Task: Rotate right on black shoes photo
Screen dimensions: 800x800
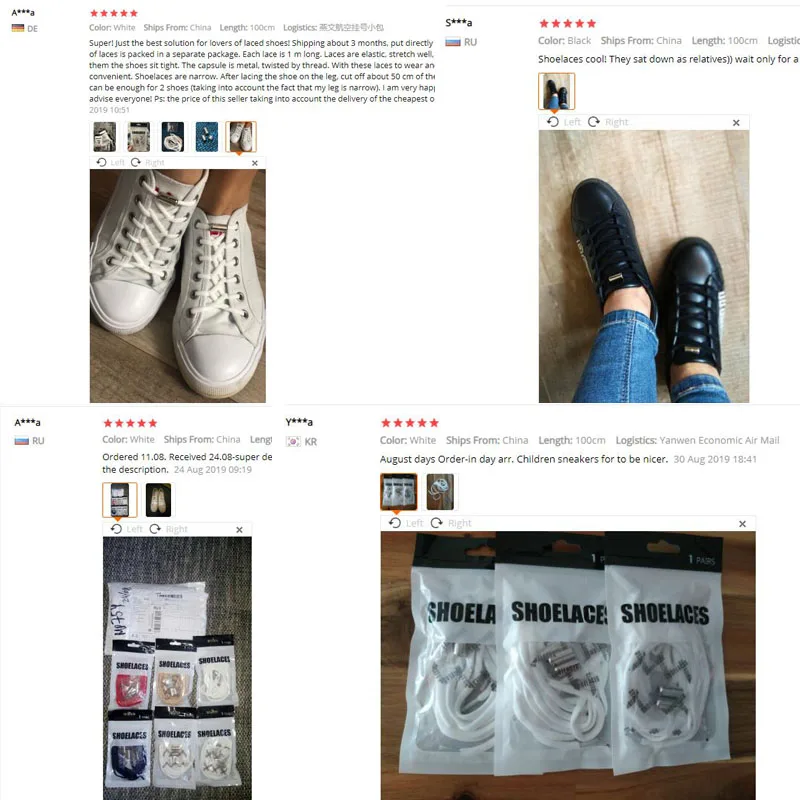Action: click(608, 122)
